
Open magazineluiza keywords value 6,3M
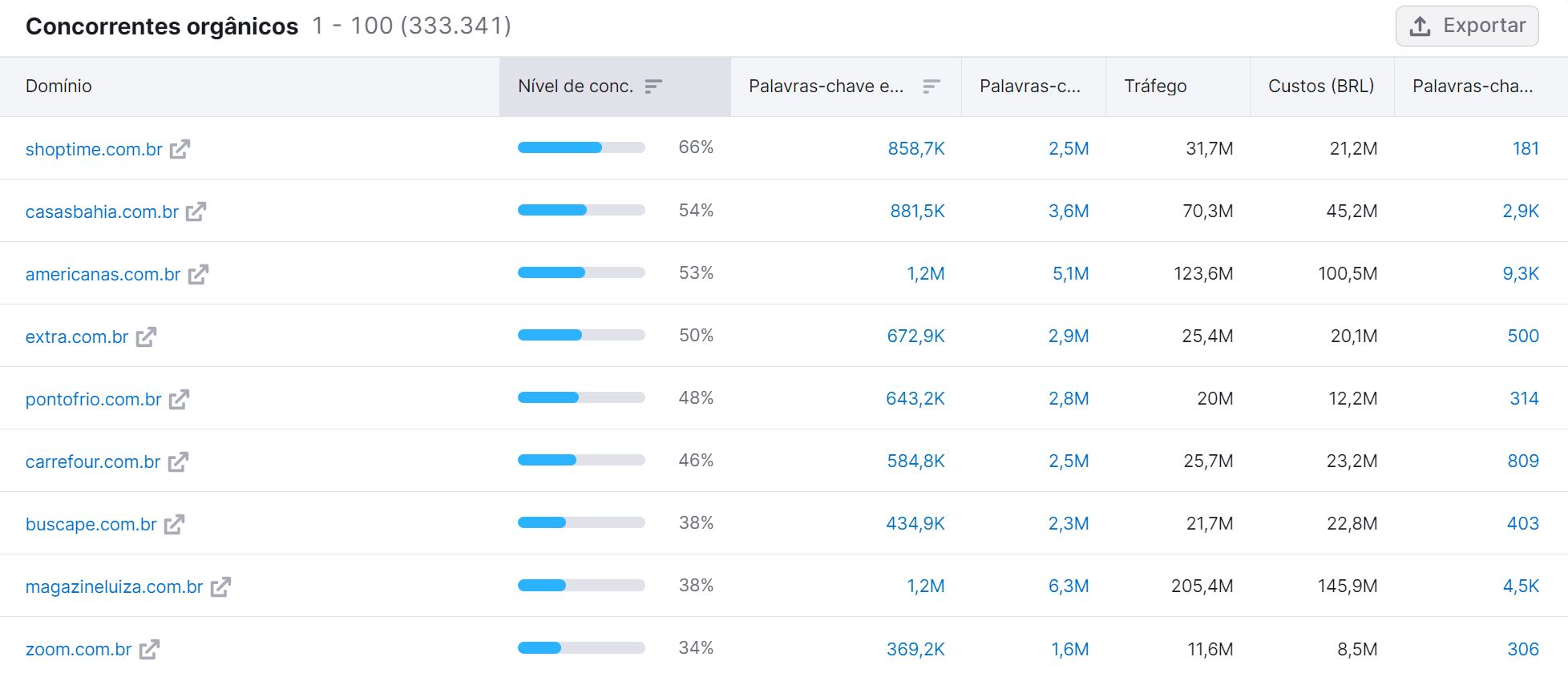point(1069,586)
